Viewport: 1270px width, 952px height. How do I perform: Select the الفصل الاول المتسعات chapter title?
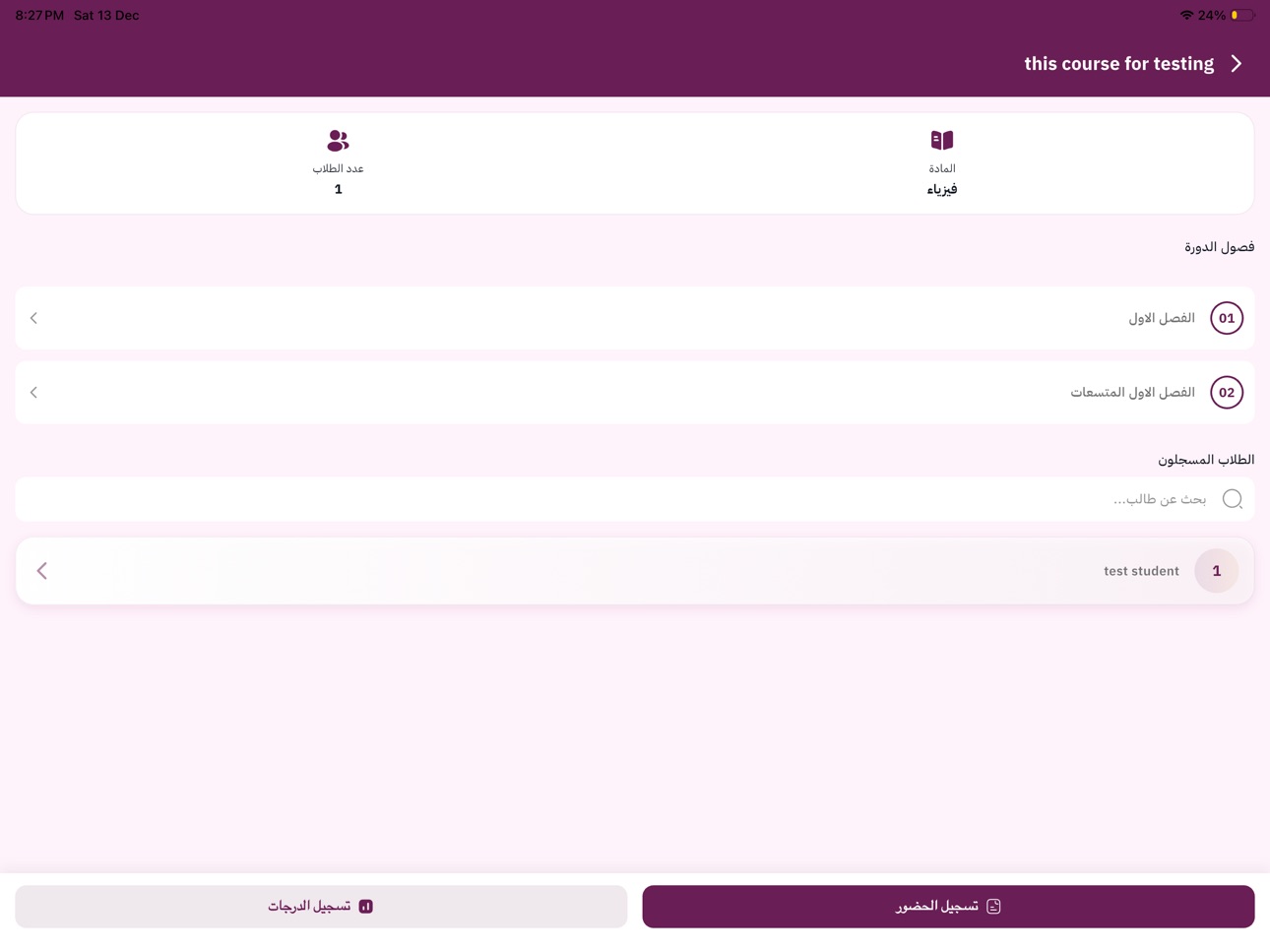coord(1133,393)
